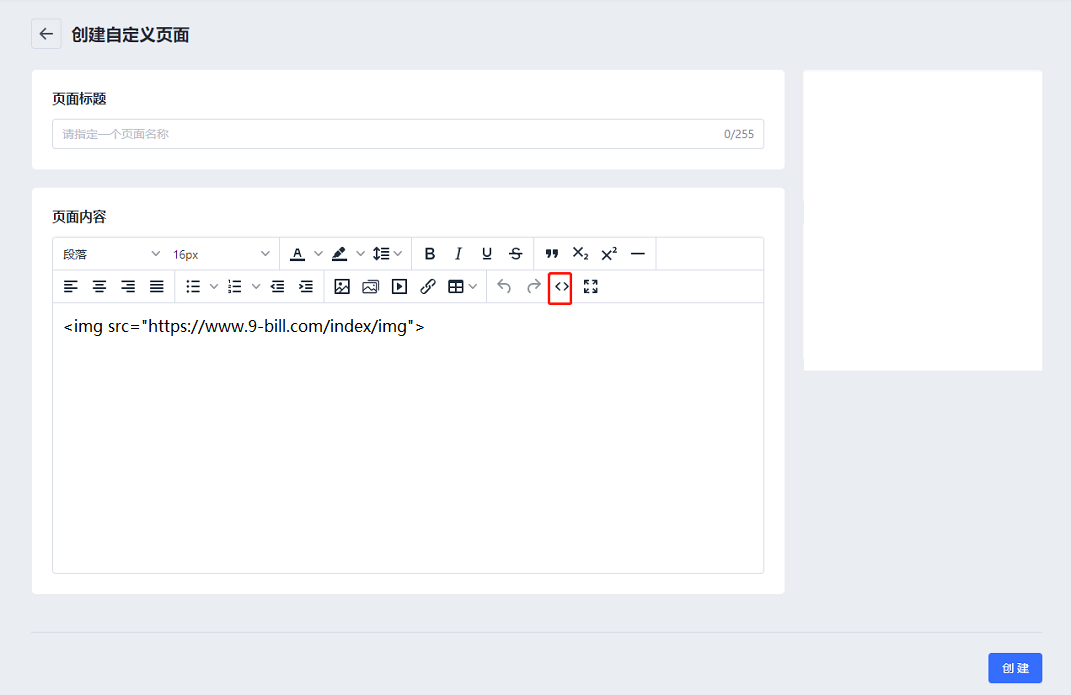Screen dimensions: 1071x695
Task: Enter fullscreen editor mode
Action: tap(590, 287)
